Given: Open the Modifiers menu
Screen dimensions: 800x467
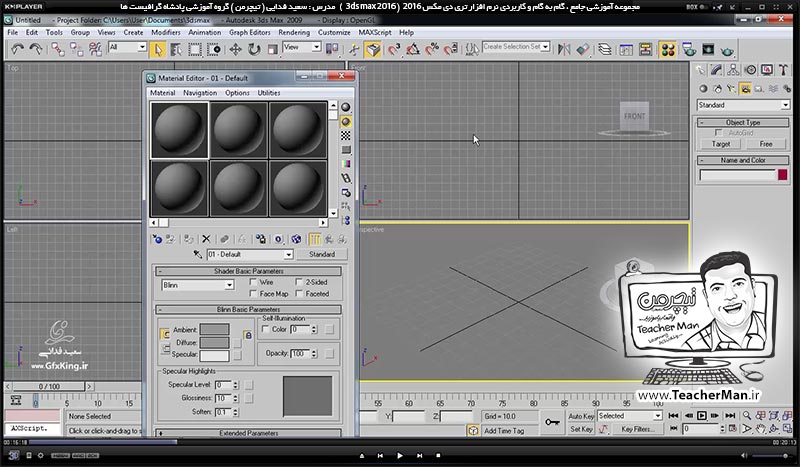Looking at the screenshot, I should click(x=166, y=32).
